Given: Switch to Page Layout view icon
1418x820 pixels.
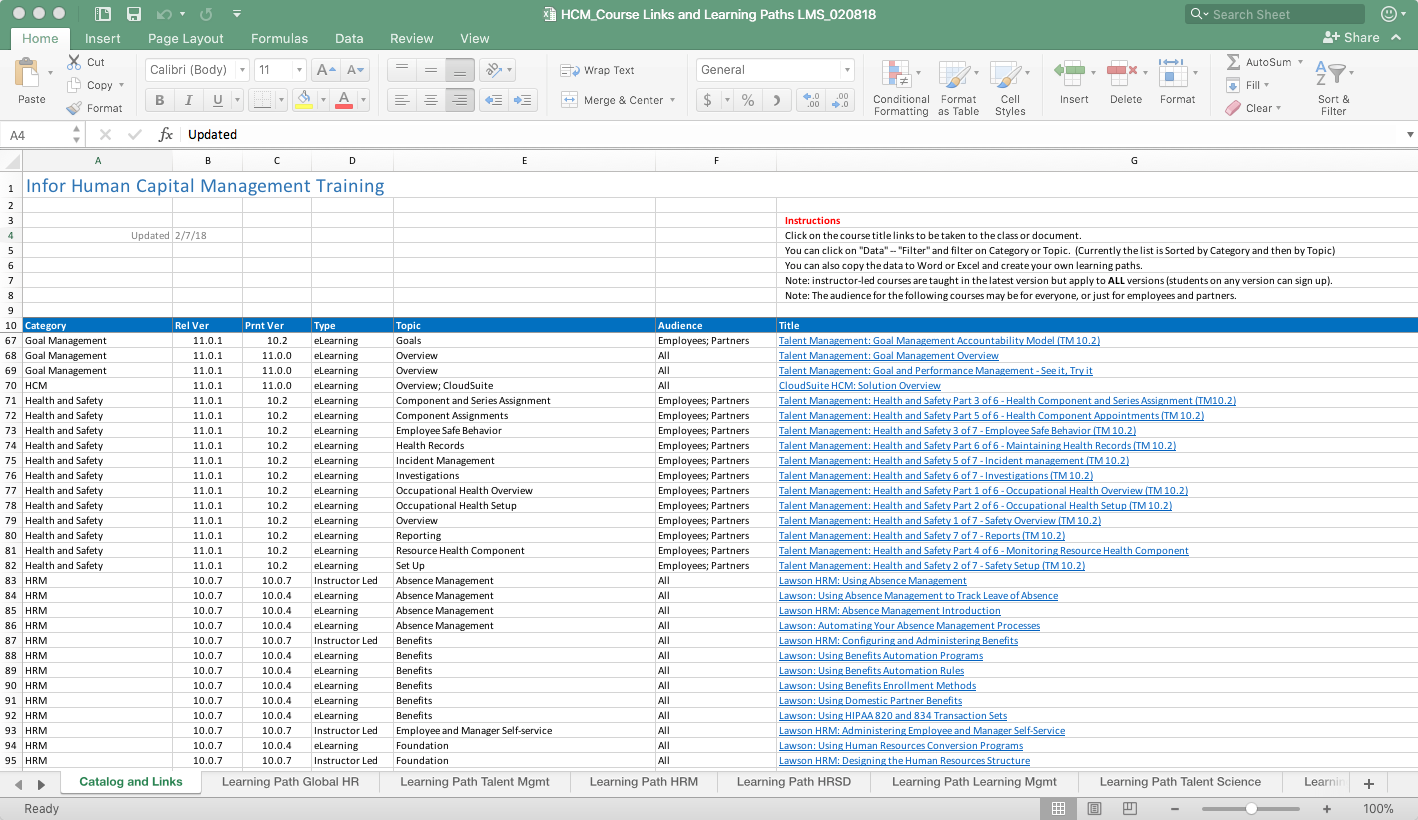Looking at the screenshot, I should coord(1094,808).
